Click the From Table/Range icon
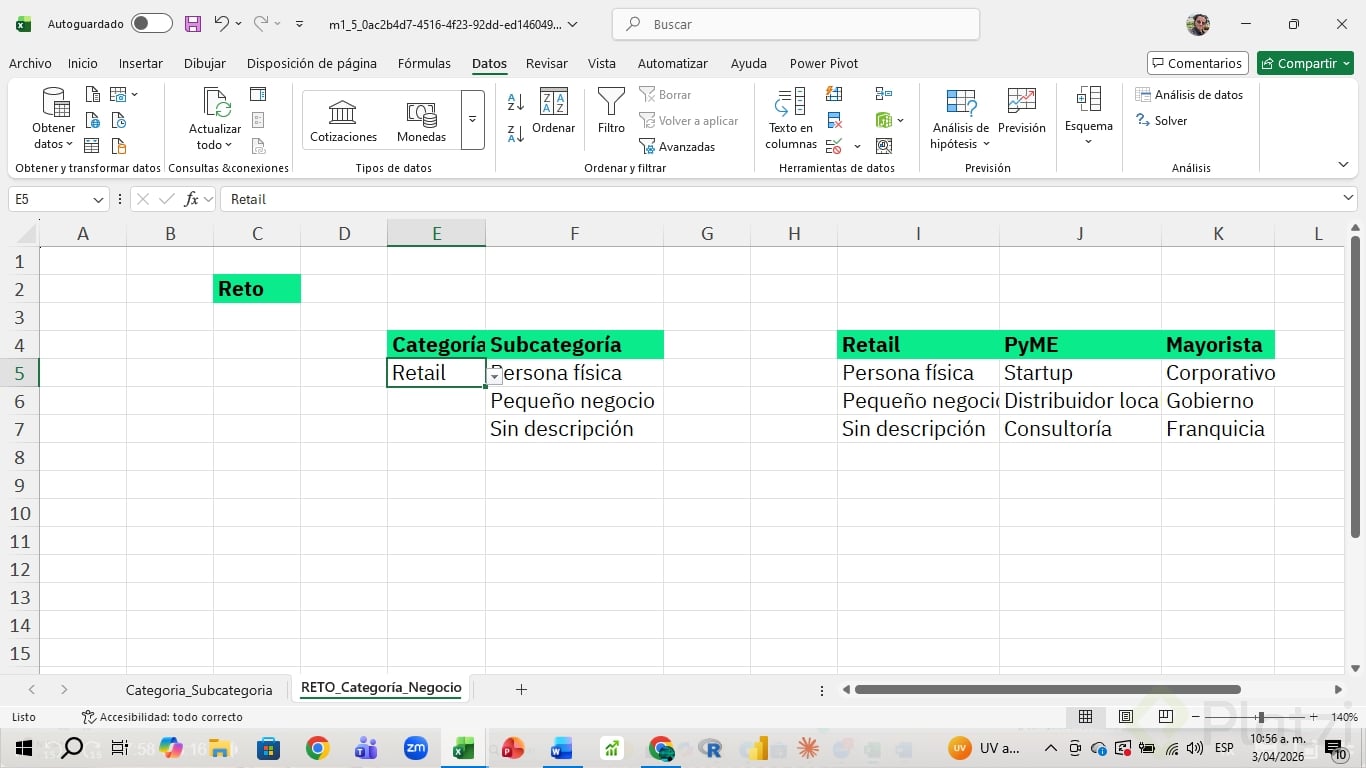The height and width of the screenshot is (768, 1366). pos(92,147)
